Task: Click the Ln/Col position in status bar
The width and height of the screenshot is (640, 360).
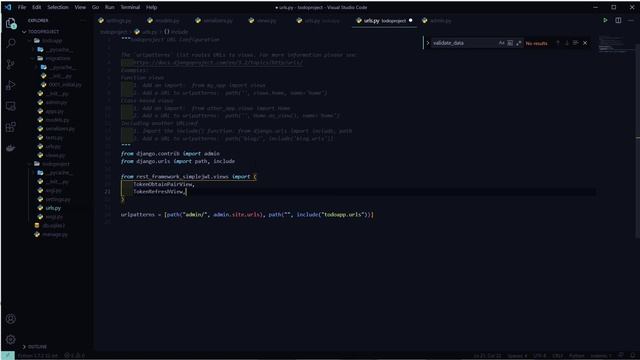Action: 488,356
